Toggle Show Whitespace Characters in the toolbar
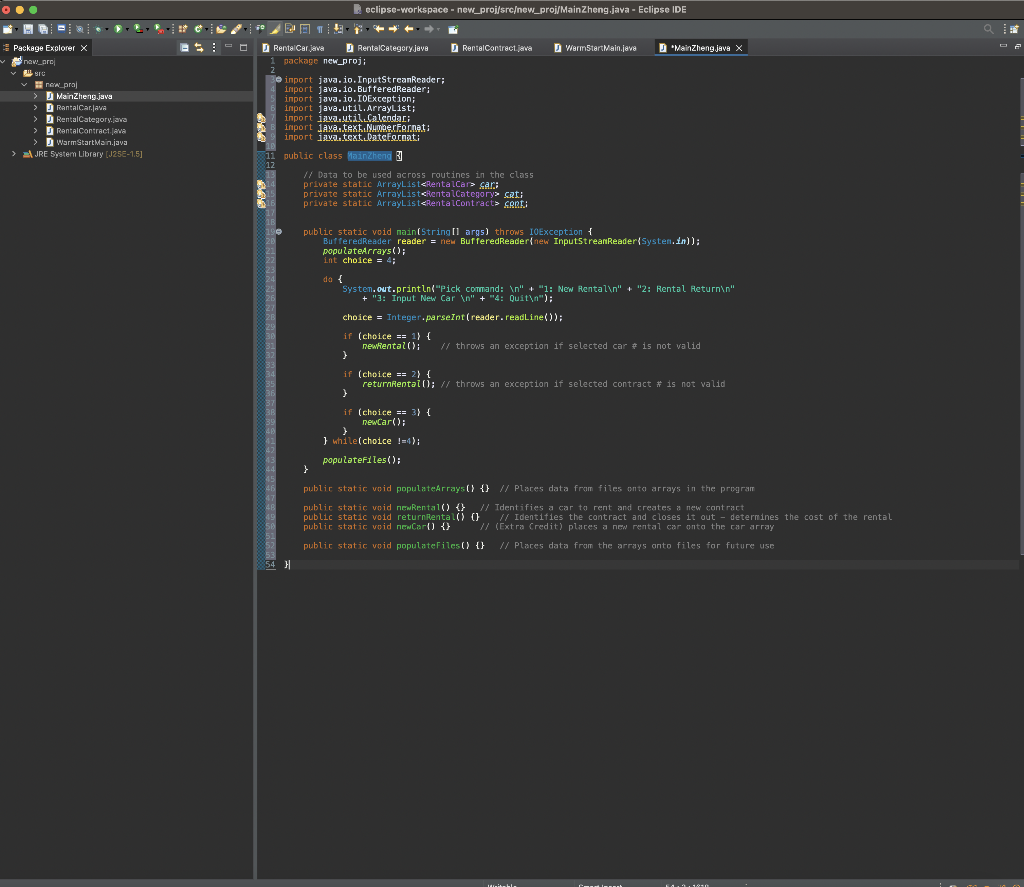The image size is (1024, 887). 320,28
